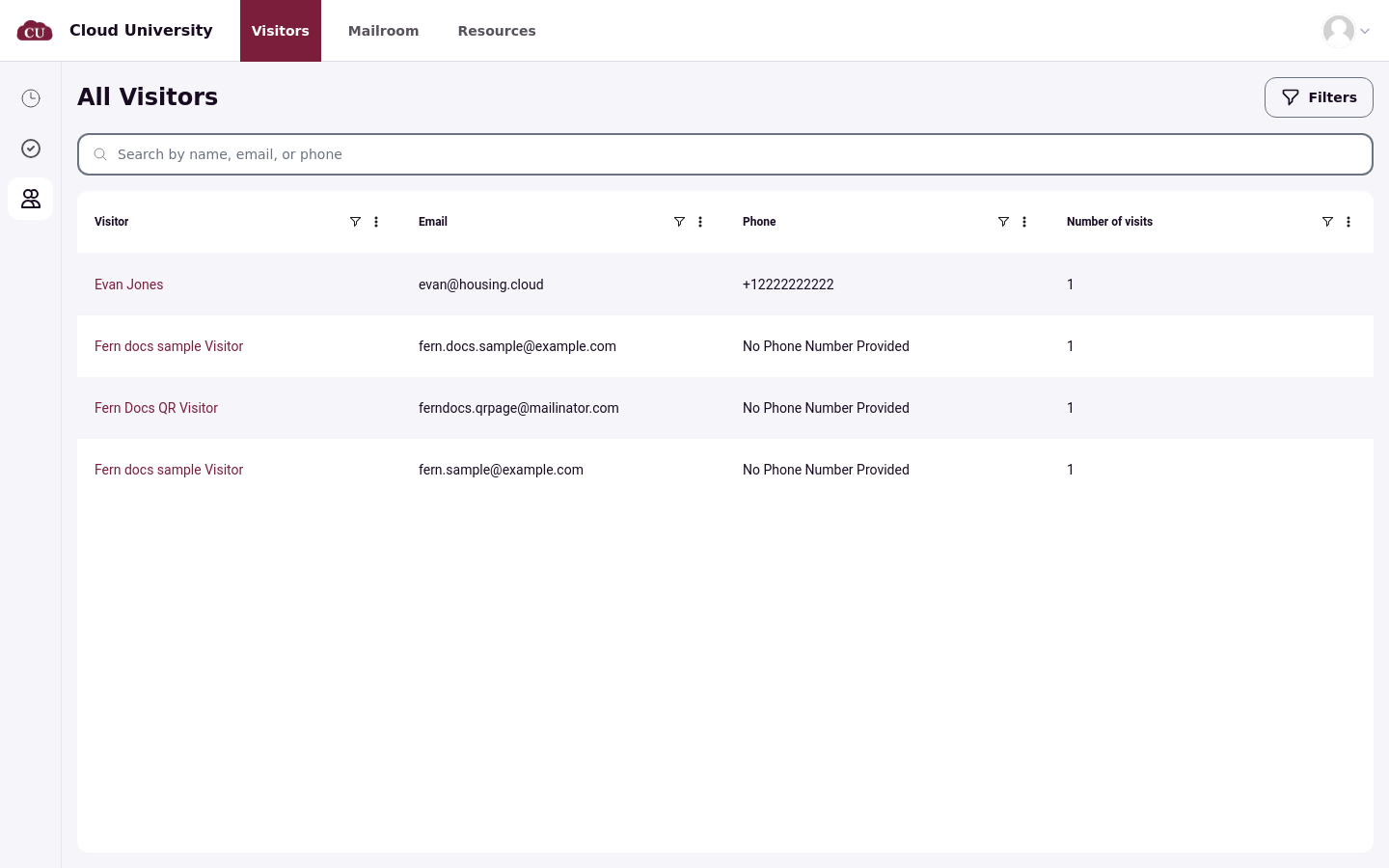Image resolution: width=1389 pixels, height=868 pixels.
Task: Open visitor with email fern.docs.sample@example.com
Action: coord(169,346)
